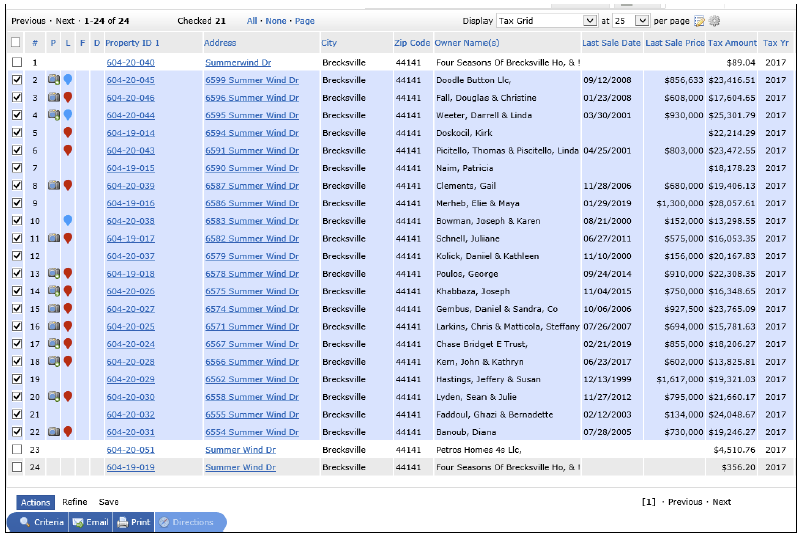Sort by Last Sale Date column

(611, 43)
